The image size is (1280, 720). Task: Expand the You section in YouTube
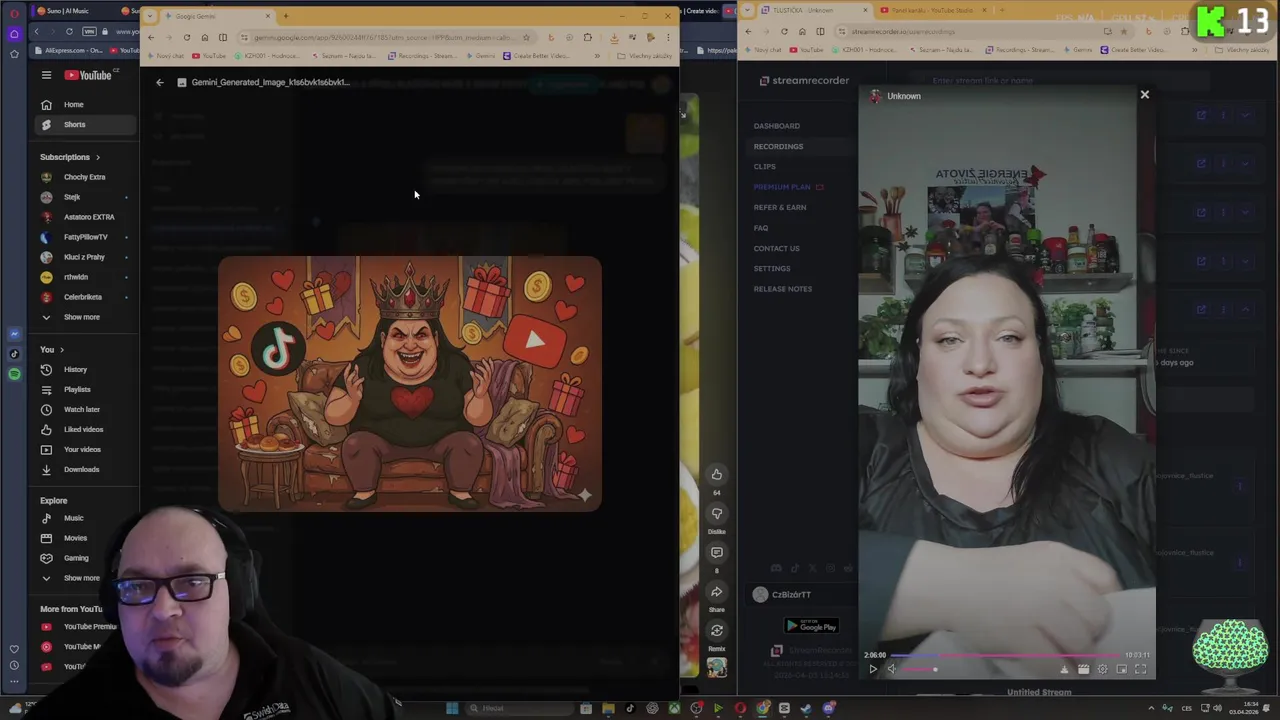[x=52, y=349]
